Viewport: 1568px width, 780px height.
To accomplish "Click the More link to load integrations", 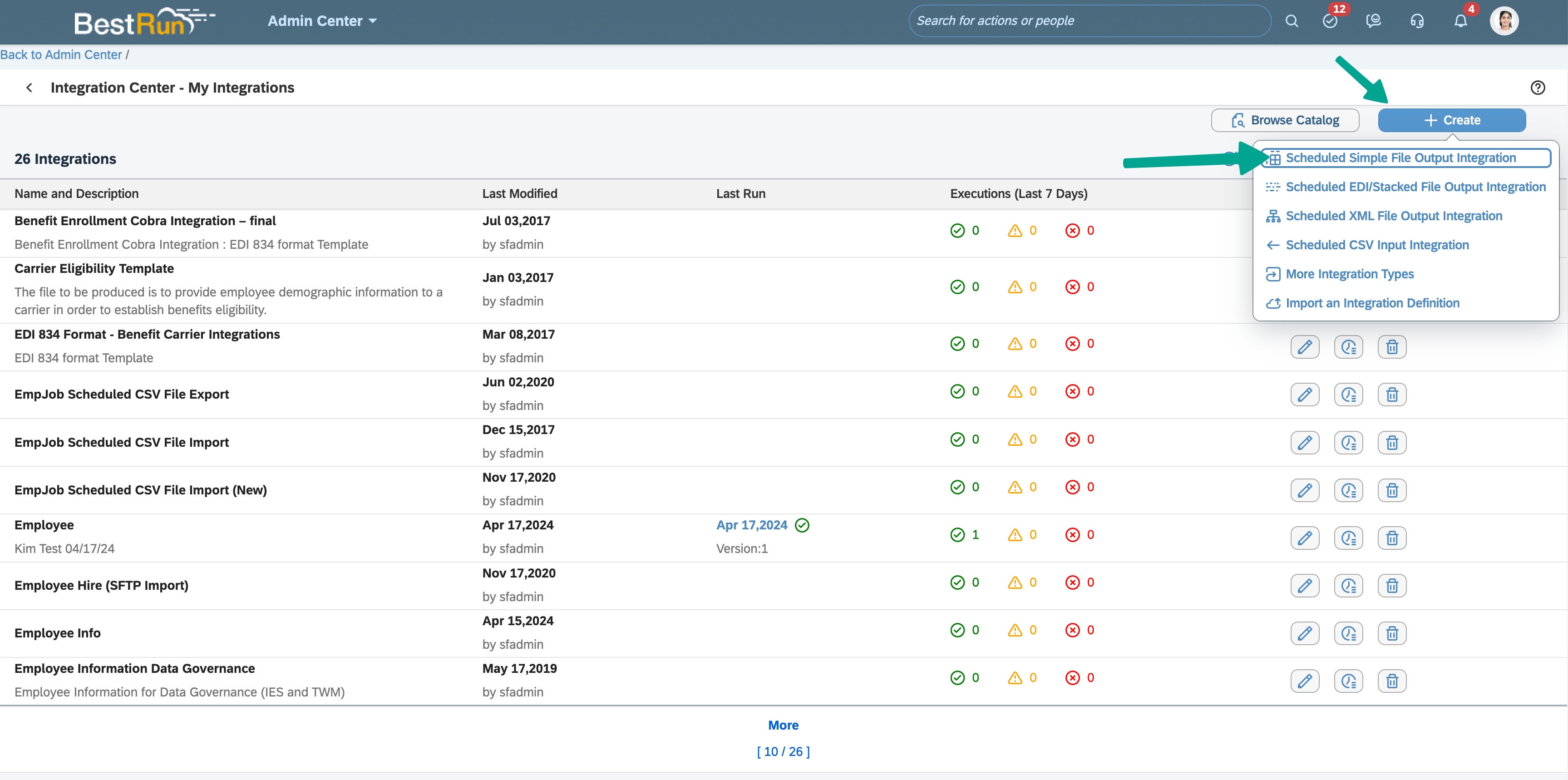I will [783, 725].
